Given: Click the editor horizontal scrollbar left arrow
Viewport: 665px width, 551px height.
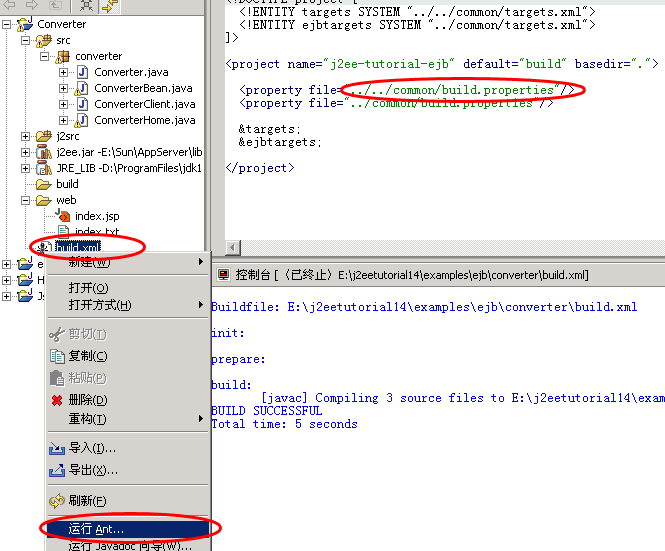Looking at the screenshot, I should coord(232,247).
